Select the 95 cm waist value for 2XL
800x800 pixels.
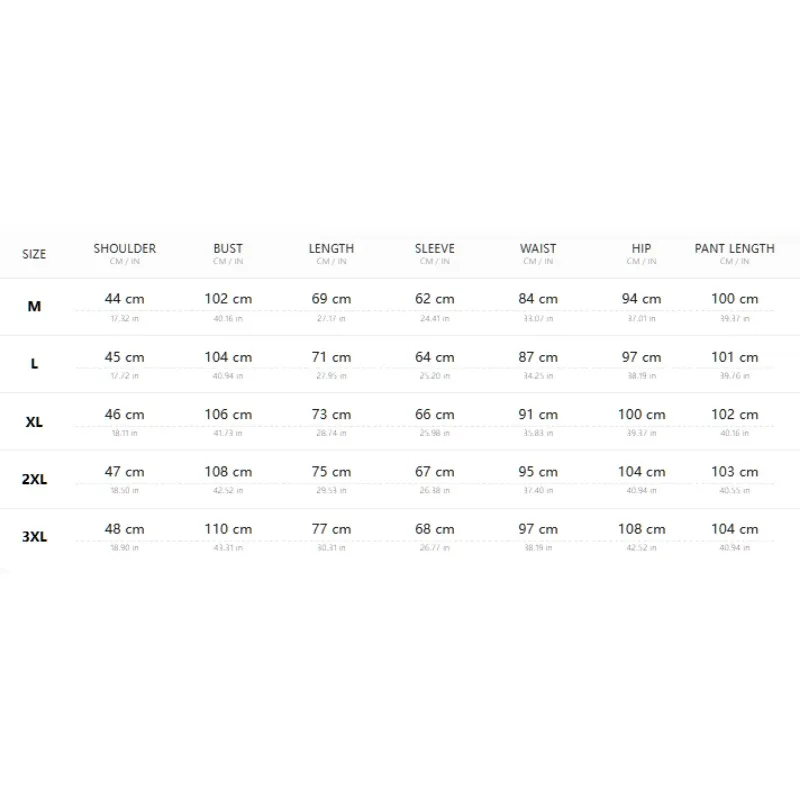coord(538,471)
